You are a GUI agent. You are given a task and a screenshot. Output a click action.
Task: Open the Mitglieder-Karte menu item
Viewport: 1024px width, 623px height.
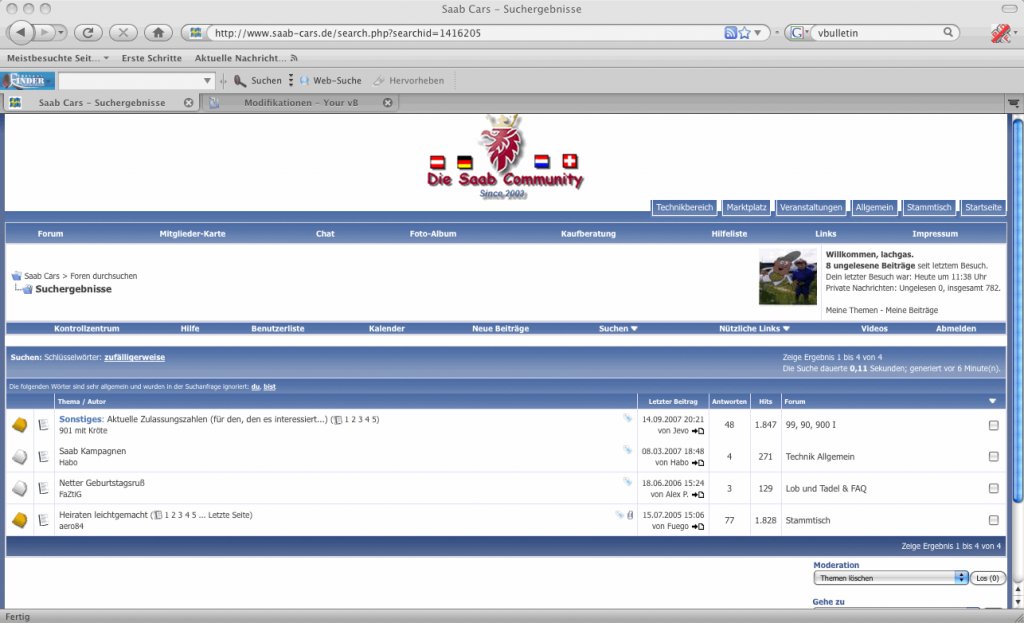[x=193, y=234]
